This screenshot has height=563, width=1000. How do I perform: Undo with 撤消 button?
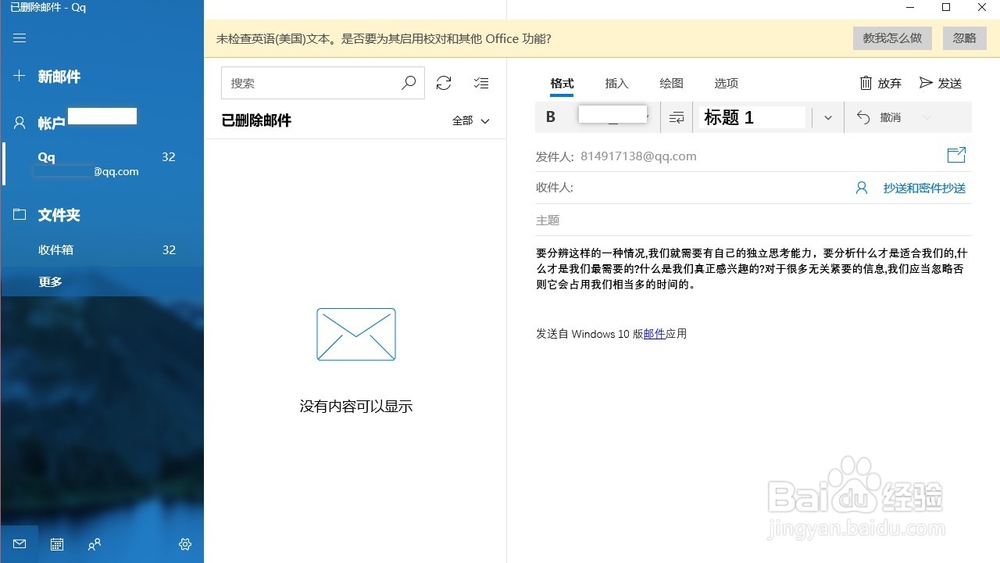coord(879,117)
